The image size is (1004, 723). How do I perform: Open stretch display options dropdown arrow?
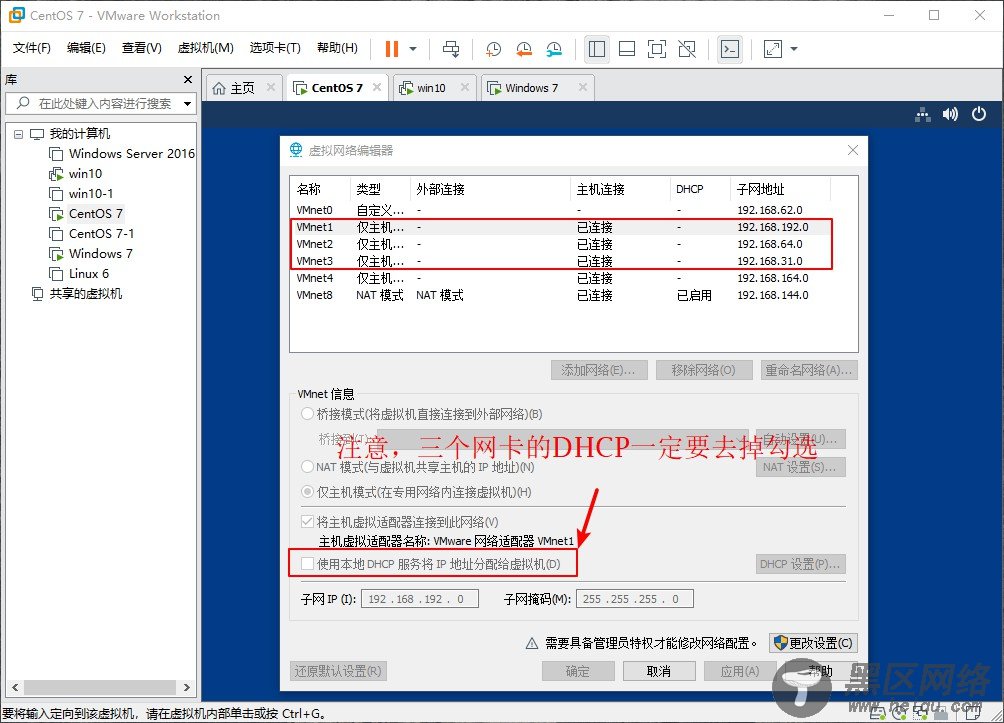[x=794, y=49]
